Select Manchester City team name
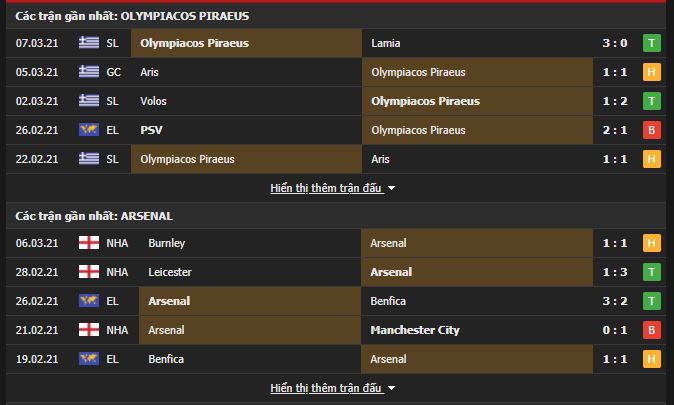 415,330
